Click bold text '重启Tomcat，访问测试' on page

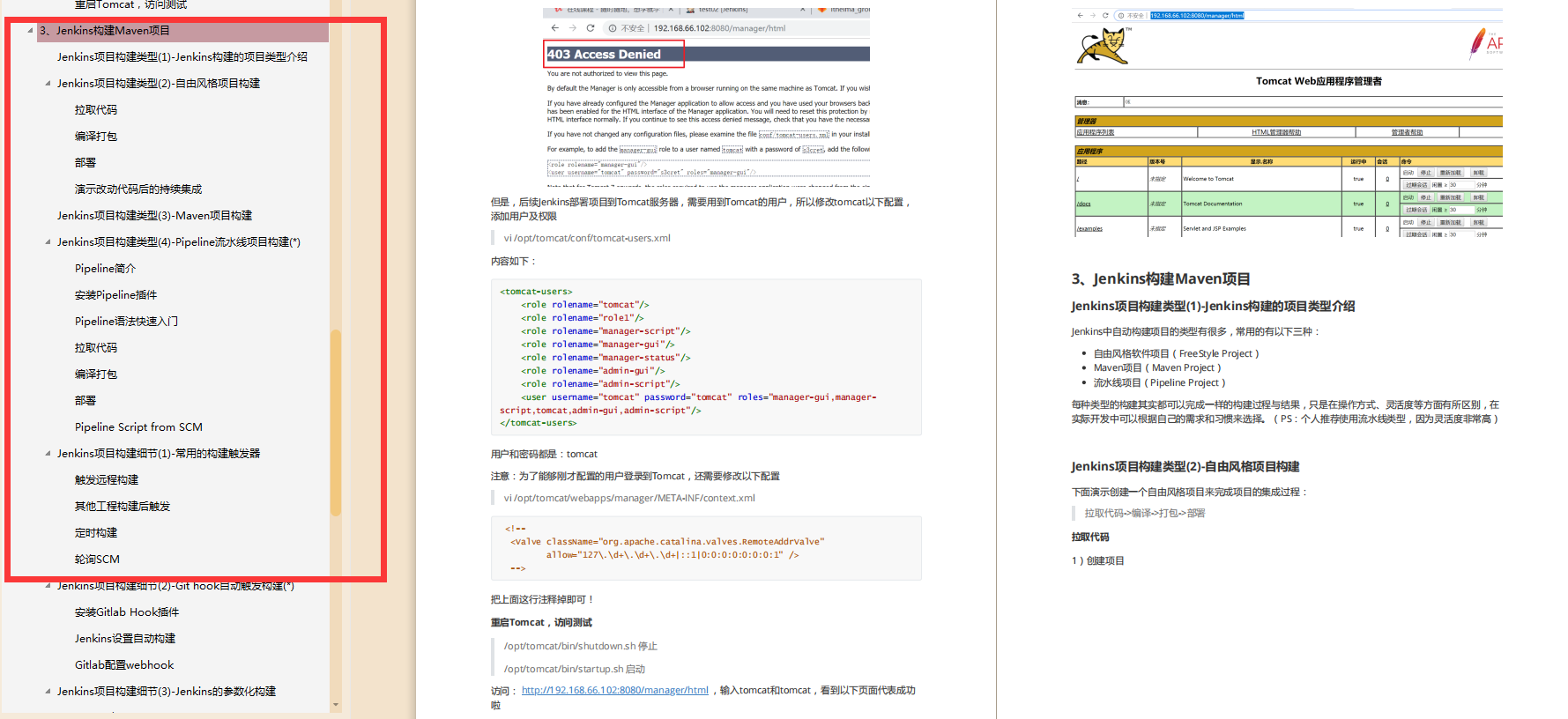541,622
